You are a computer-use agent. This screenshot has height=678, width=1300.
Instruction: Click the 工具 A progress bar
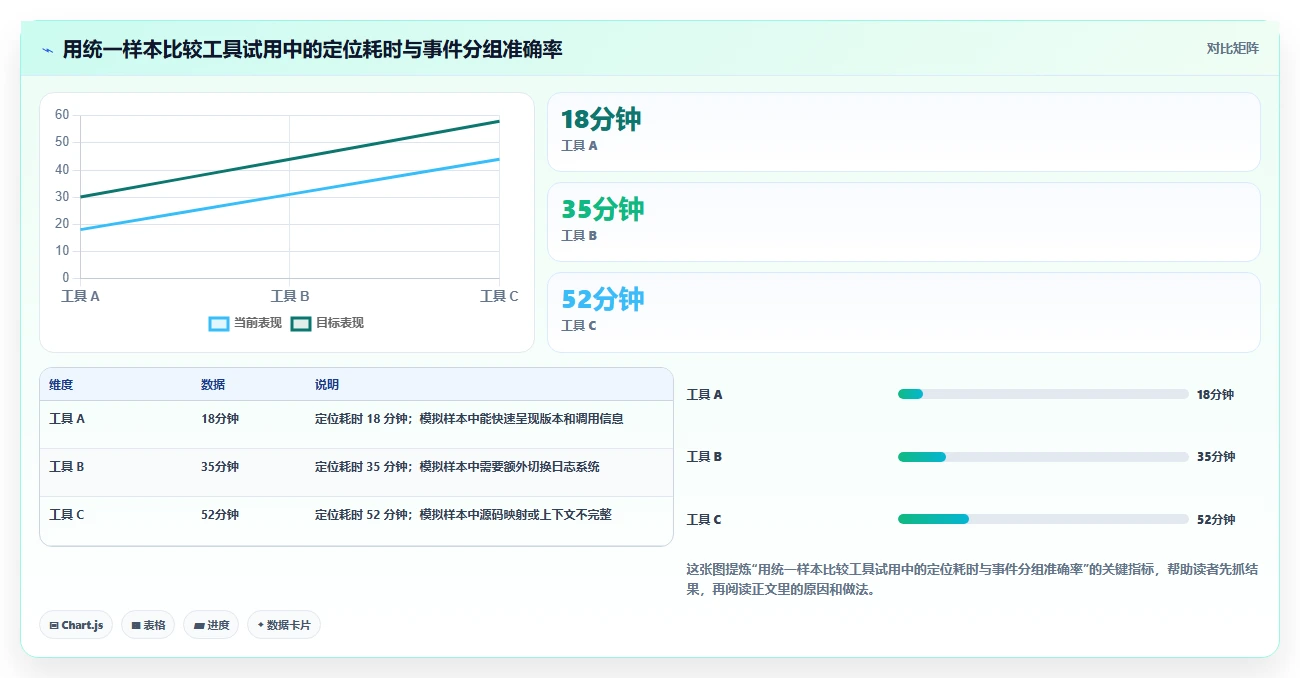1043,394
